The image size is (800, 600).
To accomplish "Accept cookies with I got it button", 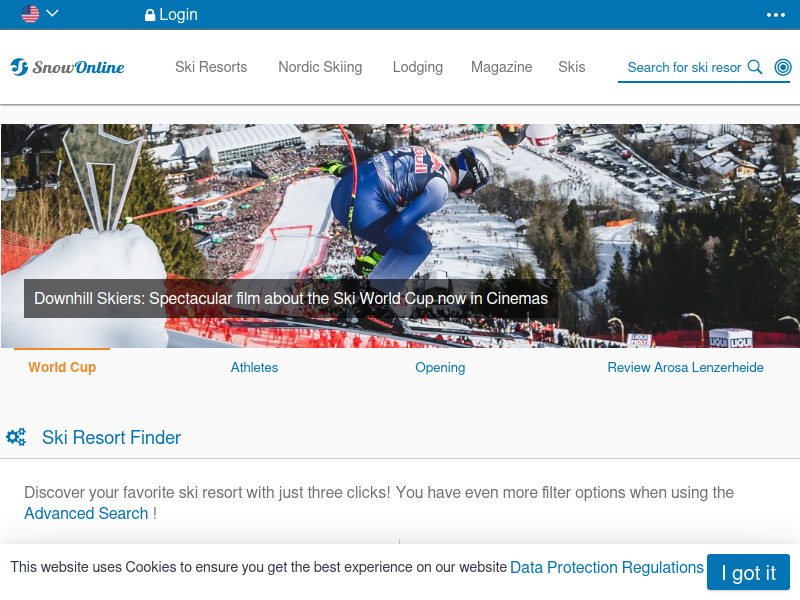I will click(x=748, y=572).
